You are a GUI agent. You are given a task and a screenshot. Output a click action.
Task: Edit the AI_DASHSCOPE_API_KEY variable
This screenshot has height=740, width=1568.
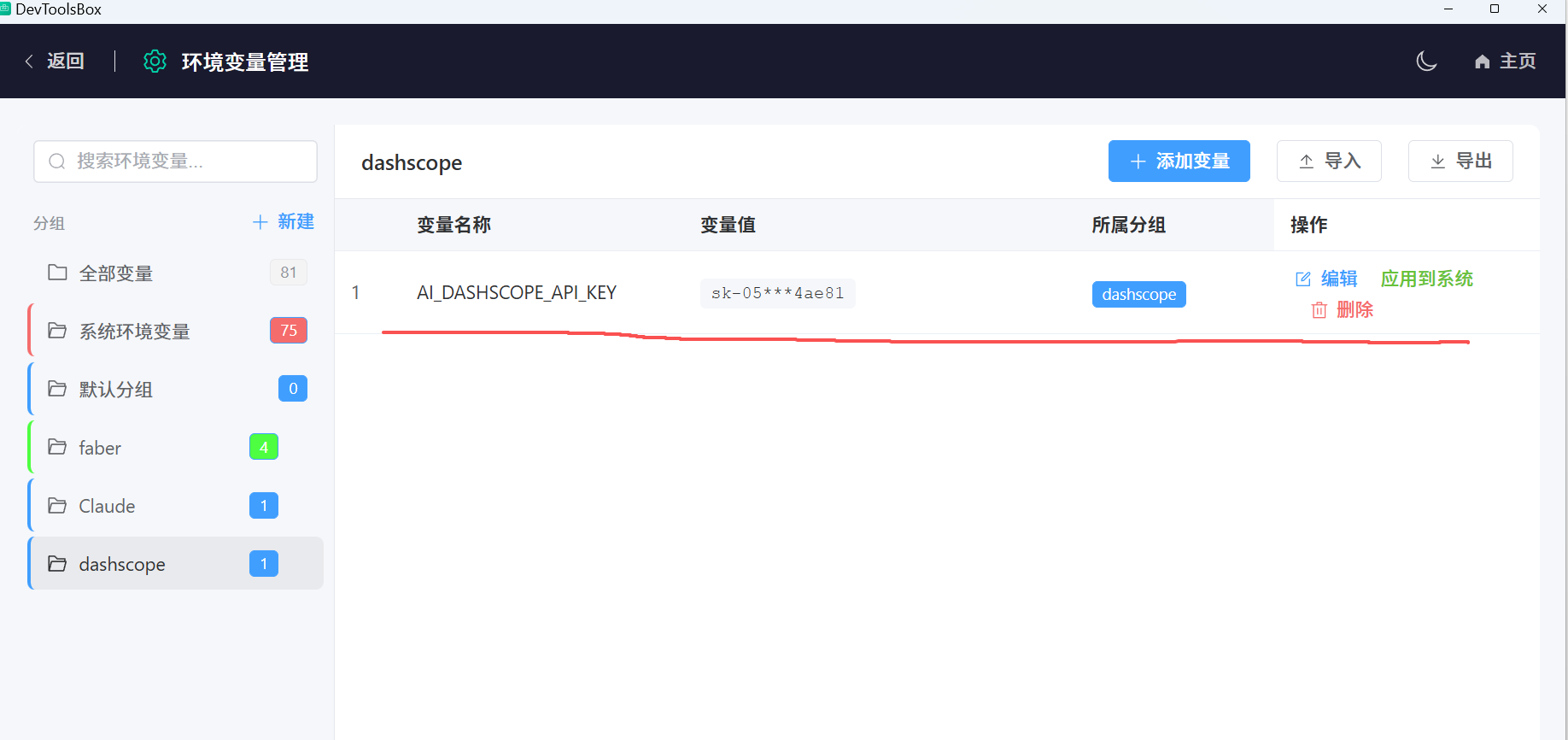pyautogui.click(x=1326, y=279)
